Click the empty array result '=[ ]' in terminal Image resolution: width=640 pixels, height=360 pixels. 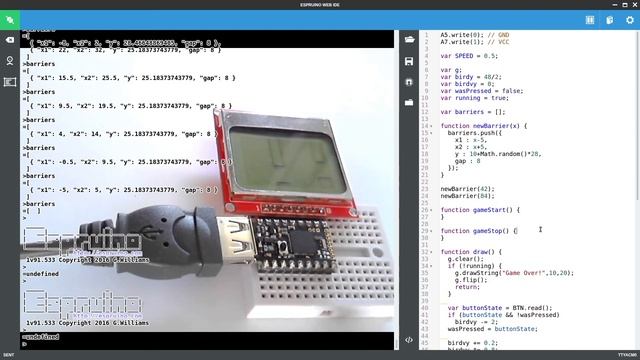[32, 211]
